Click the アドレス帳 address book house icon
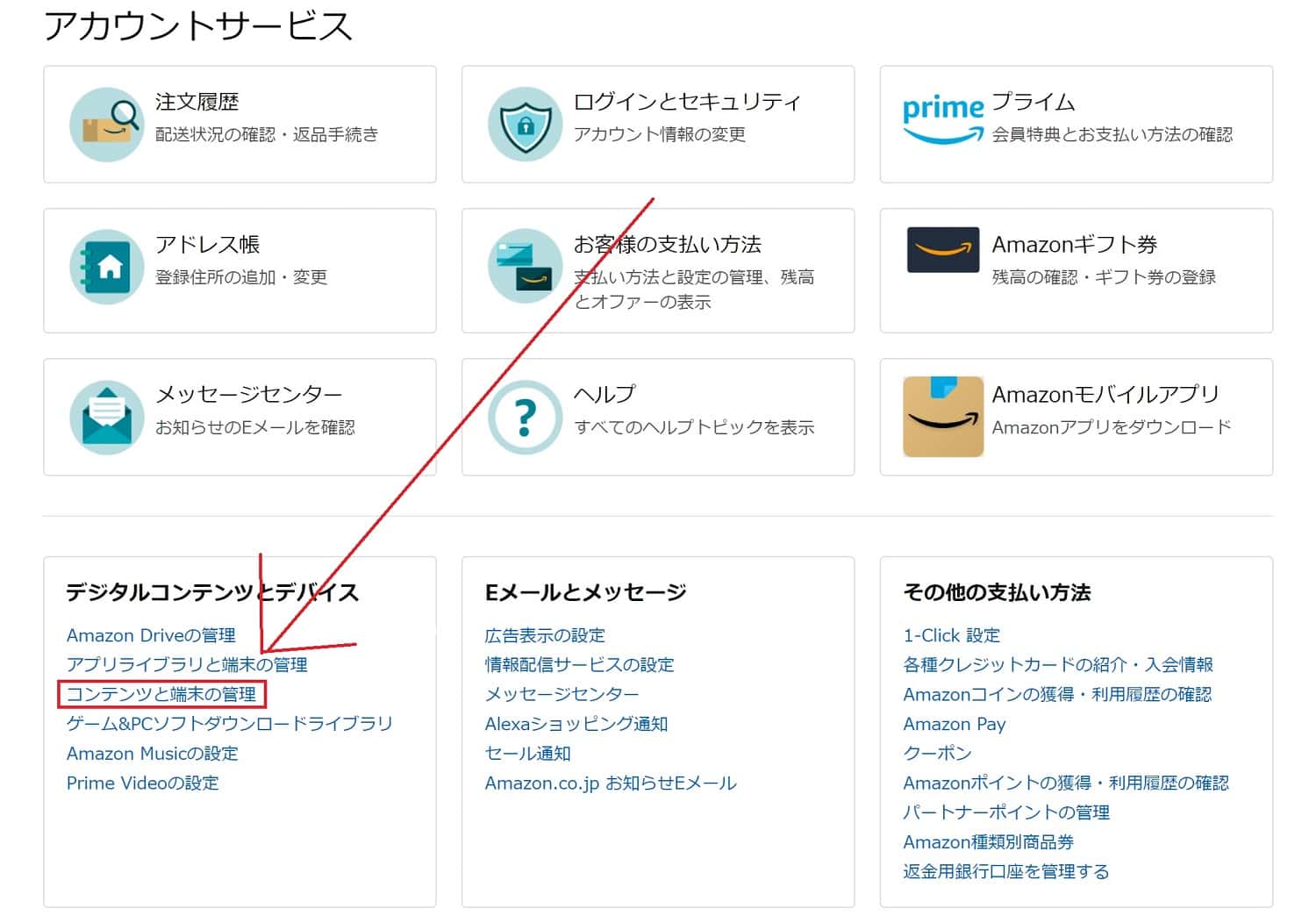Screen dimensions: 1316x916 107,267
